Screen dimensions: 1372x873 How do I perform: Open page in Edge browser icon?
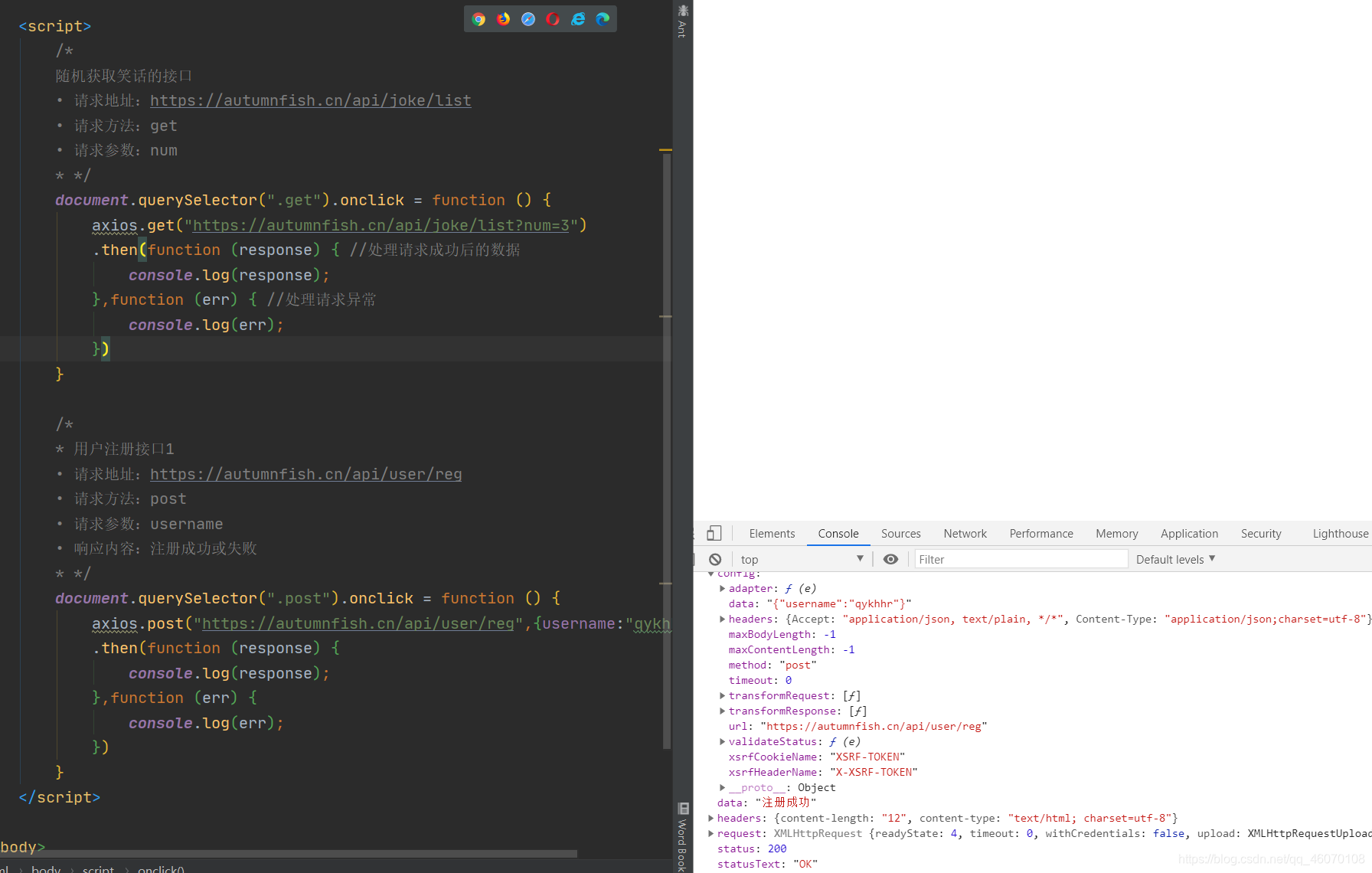(603, 19)
